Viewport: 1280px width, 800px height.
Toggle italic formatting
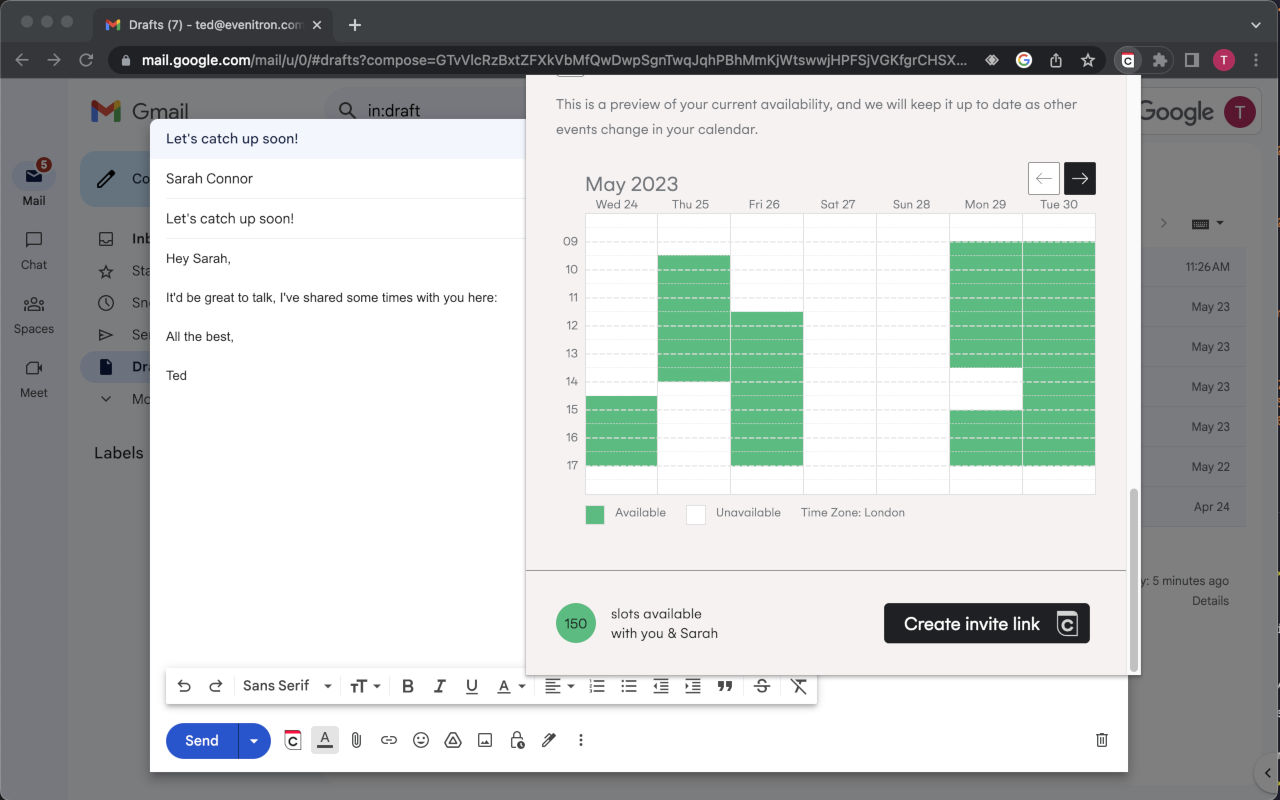tap(439, 686)
